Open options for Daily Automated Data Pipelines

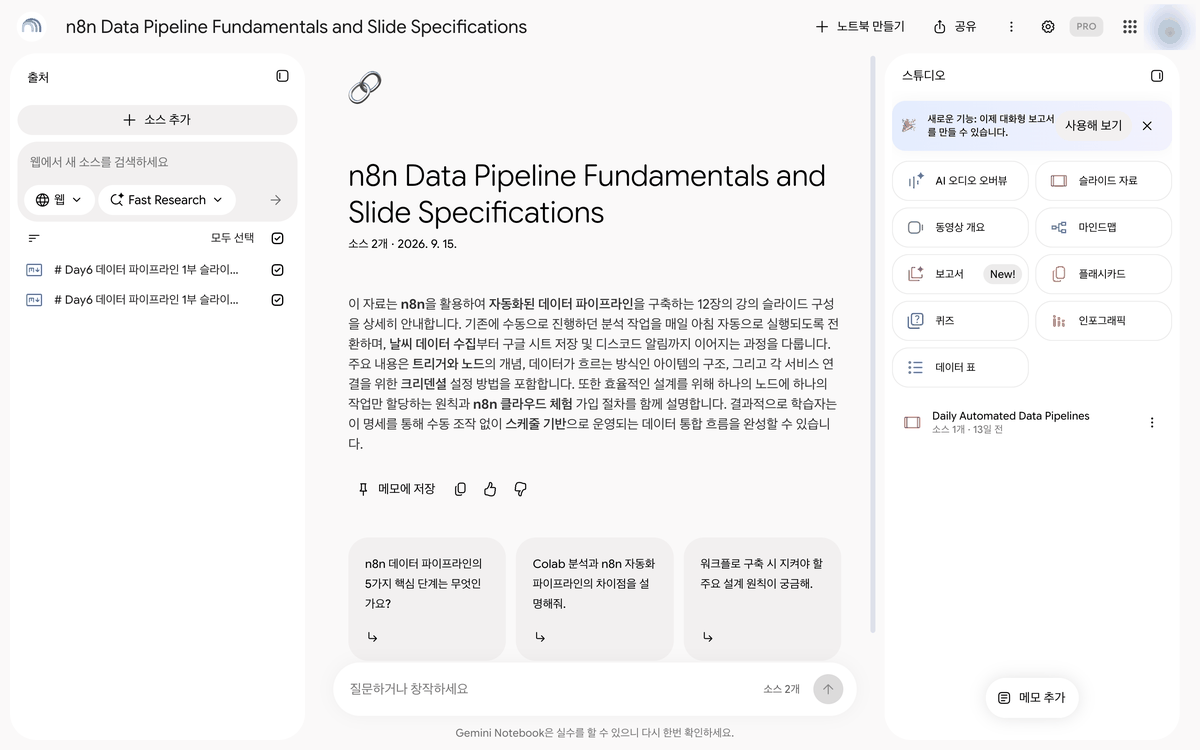(x=1152, y=423)
